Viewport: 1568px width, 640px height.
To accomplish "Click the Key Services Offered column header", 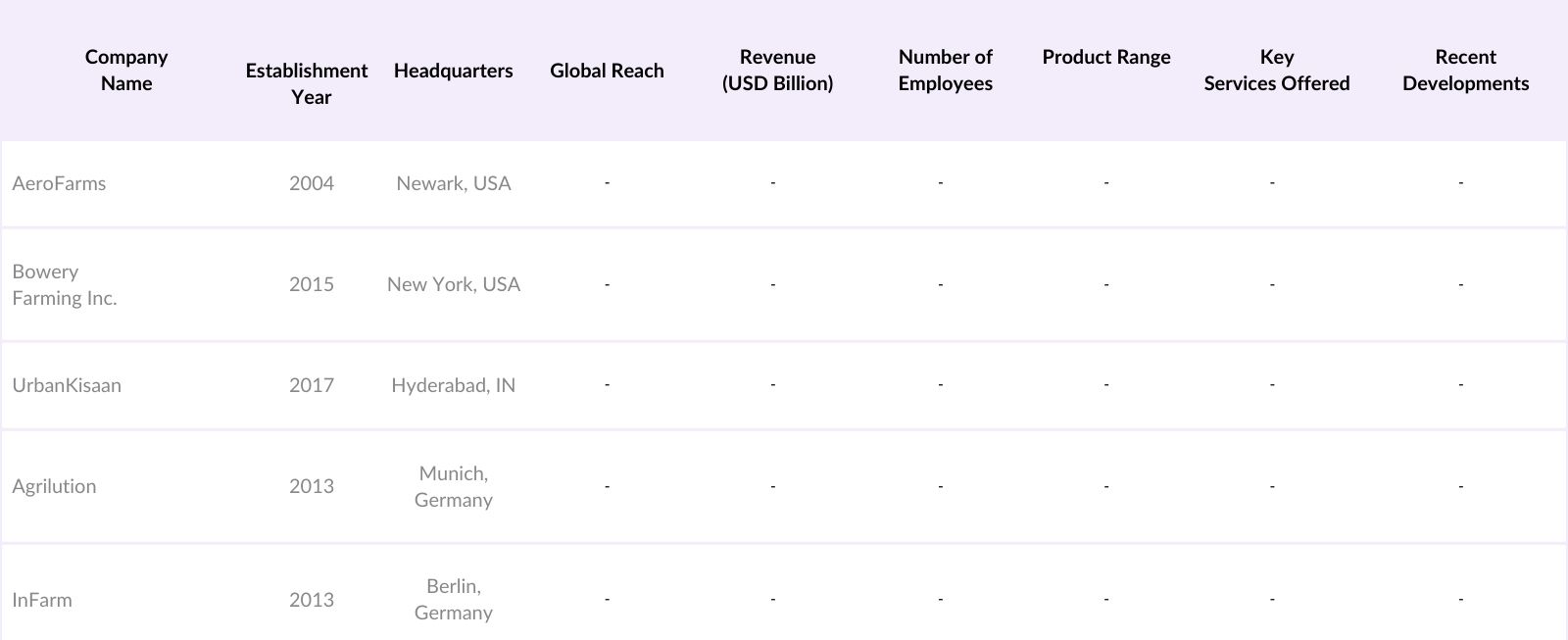I will 1277,70.
